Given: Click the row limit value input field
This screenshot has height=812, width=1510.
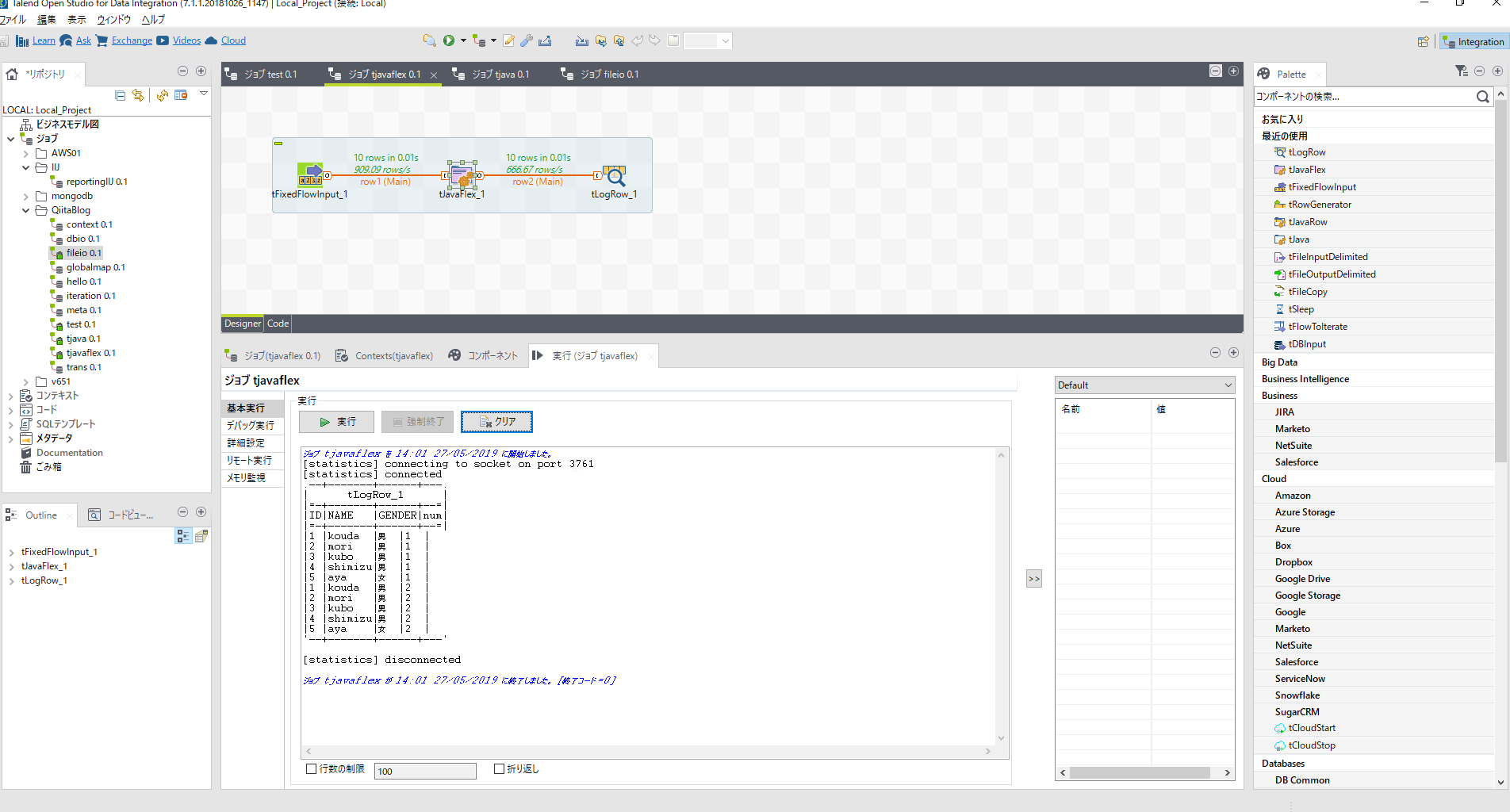Looking at the screenshot, I should 424,770.
